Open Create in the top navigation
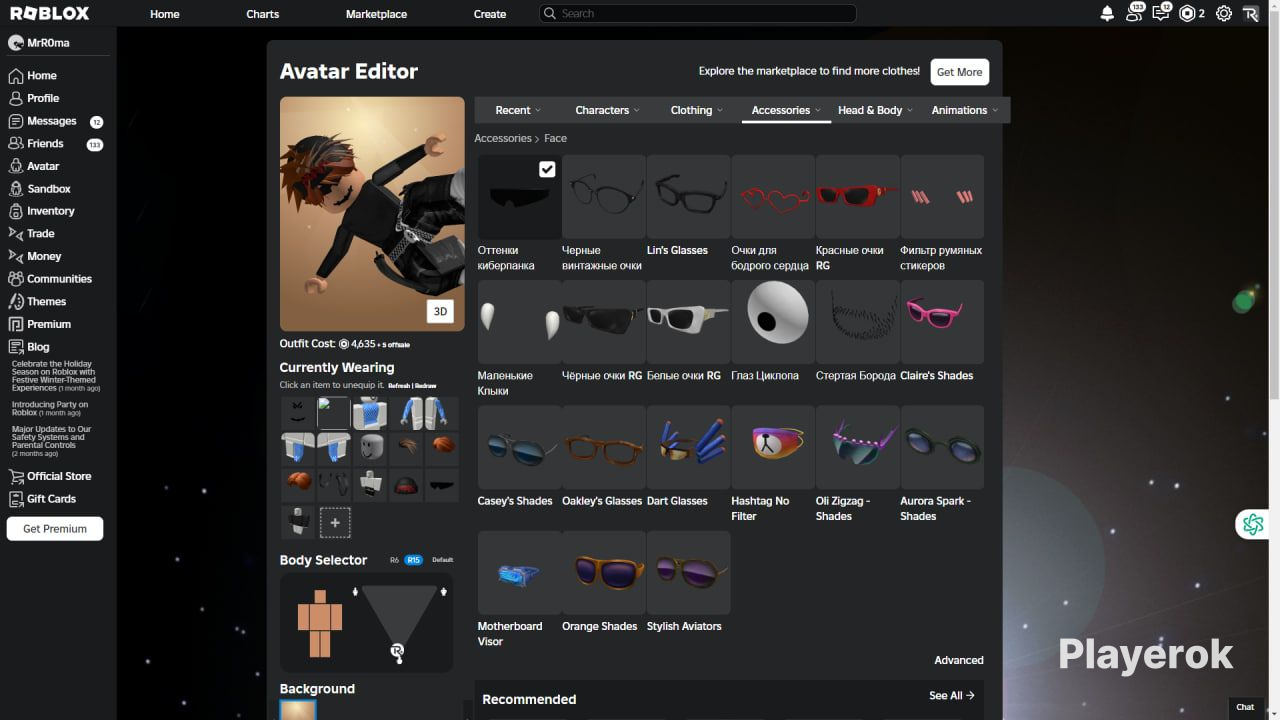The width and height of the screenshot is (1280, 720). pyautogui.click(x=490, y=14)
